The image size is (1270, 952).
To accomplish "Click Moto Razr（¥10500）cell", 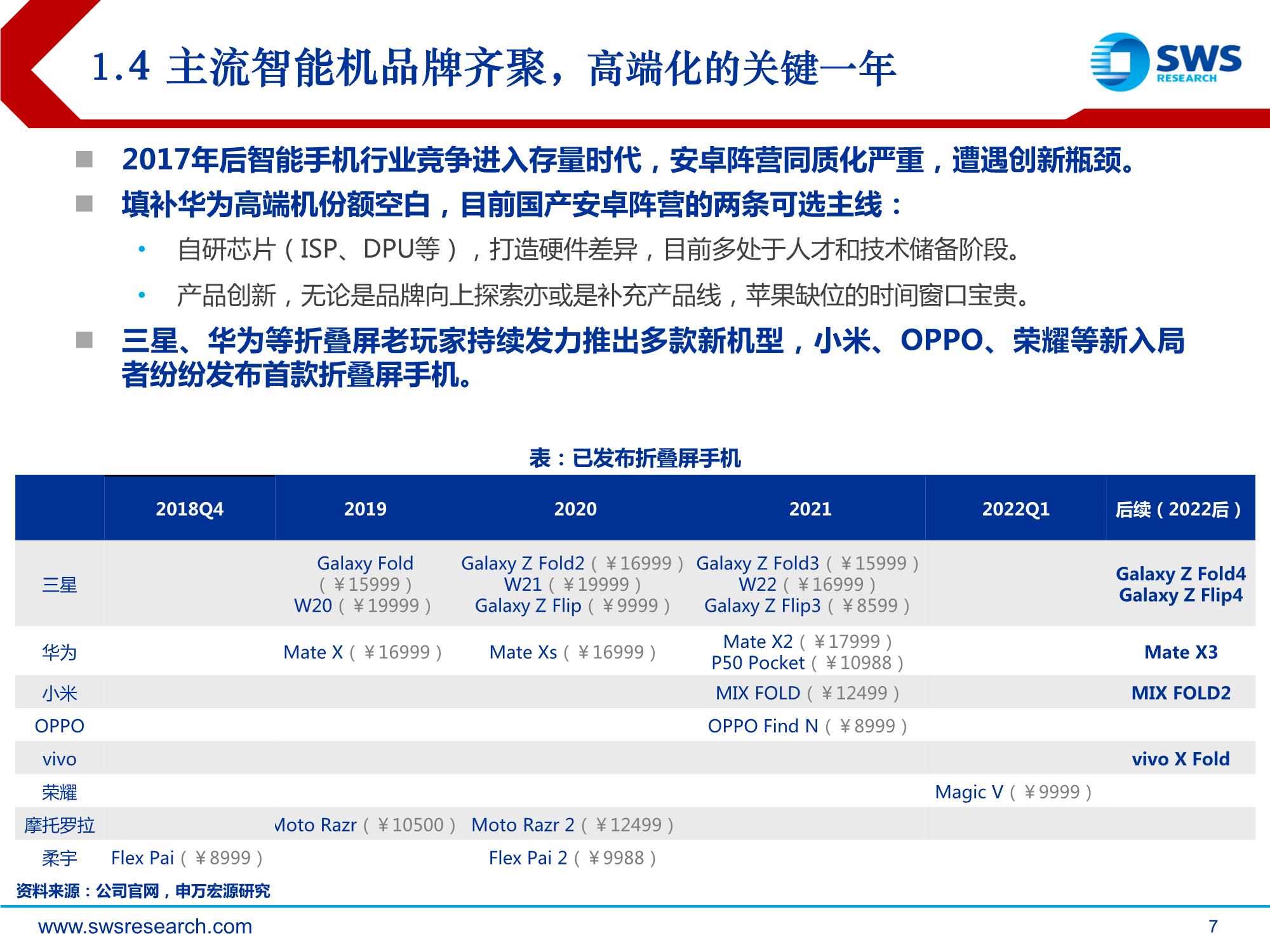I will pos(365,825).
